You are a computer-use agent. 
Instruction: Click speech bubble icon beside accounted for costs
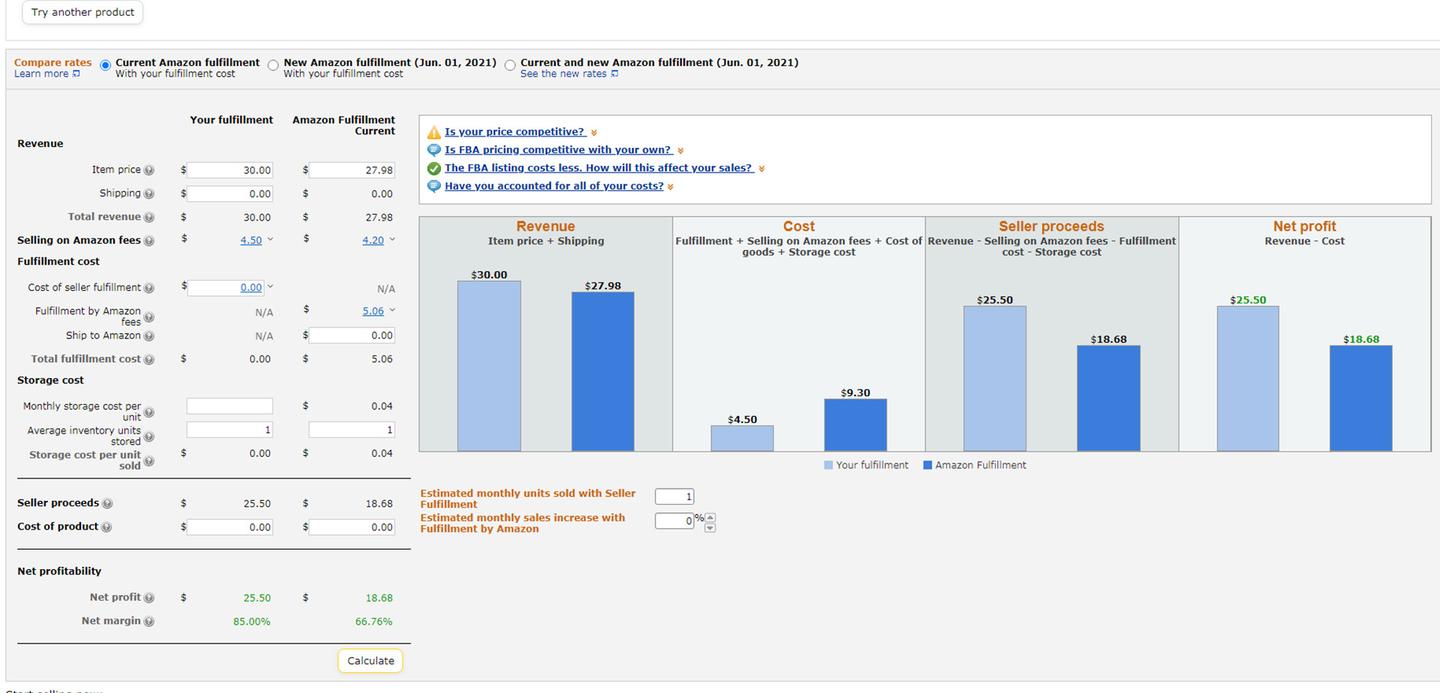[x=434, y=186]
